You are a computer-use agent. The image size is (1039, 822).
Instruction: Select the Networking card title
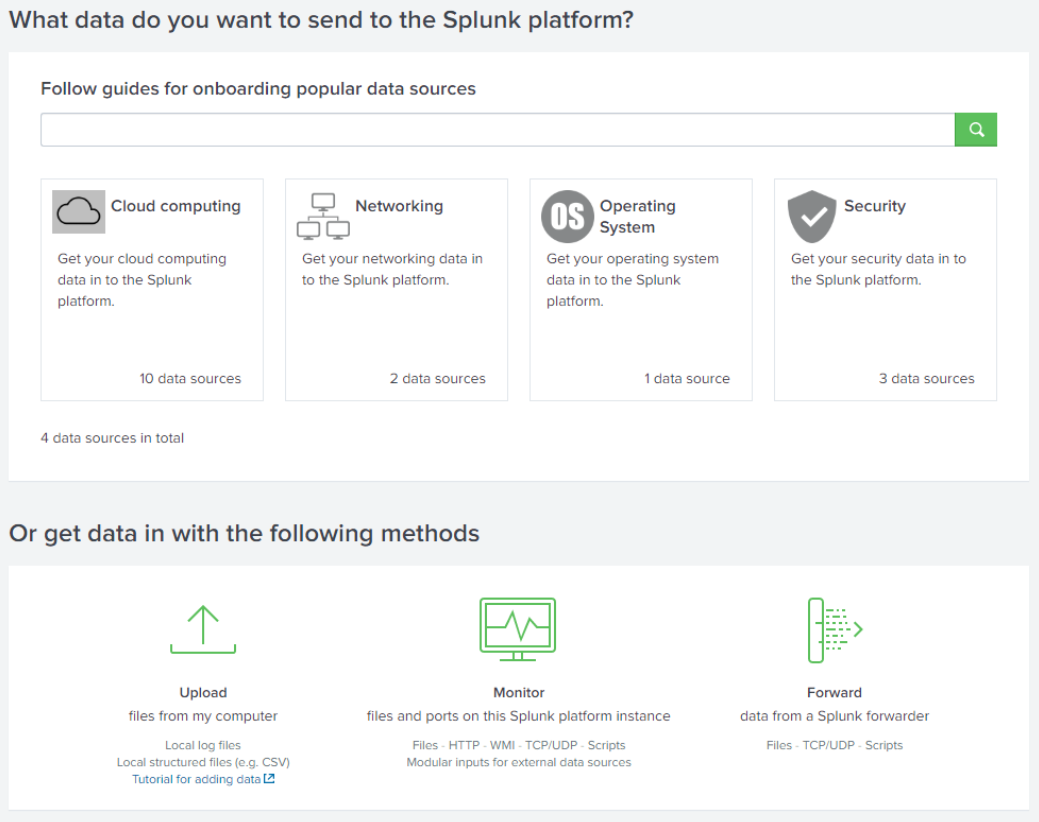tap(399, 206)
